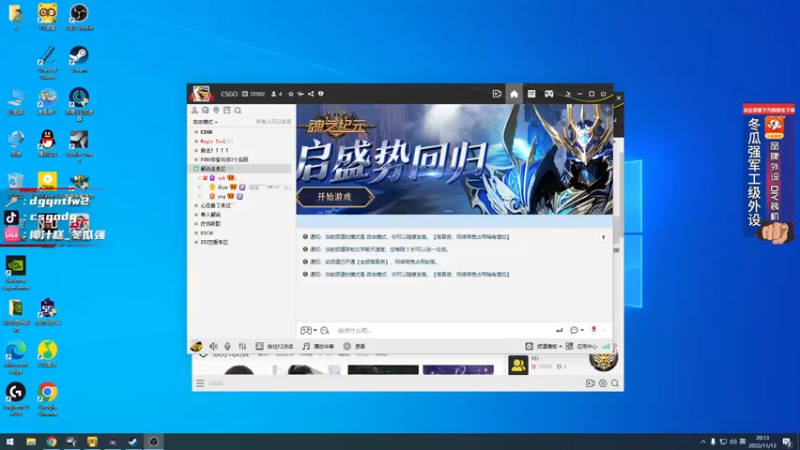Open the Windows Start menu

coord(10,442)
